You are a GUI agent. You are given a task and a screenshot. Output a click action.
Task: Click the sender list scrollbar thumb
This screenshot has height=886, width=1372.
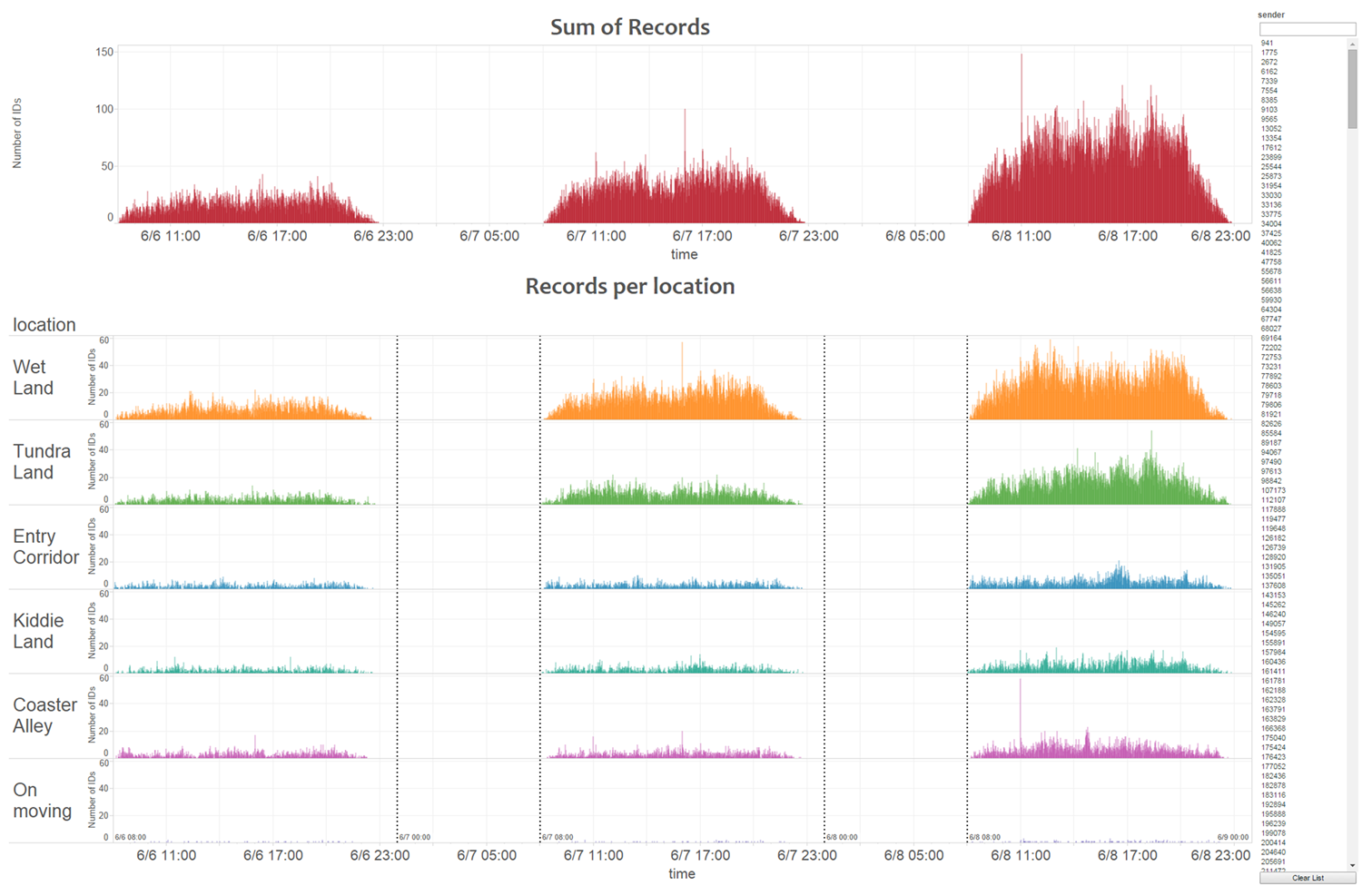(1352, 91)
